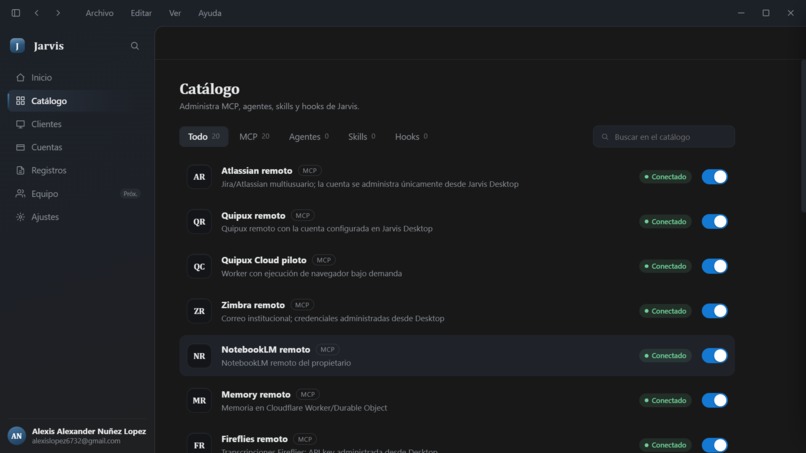Turn off Quipux Cloud piloto switch

coord(715,266)
